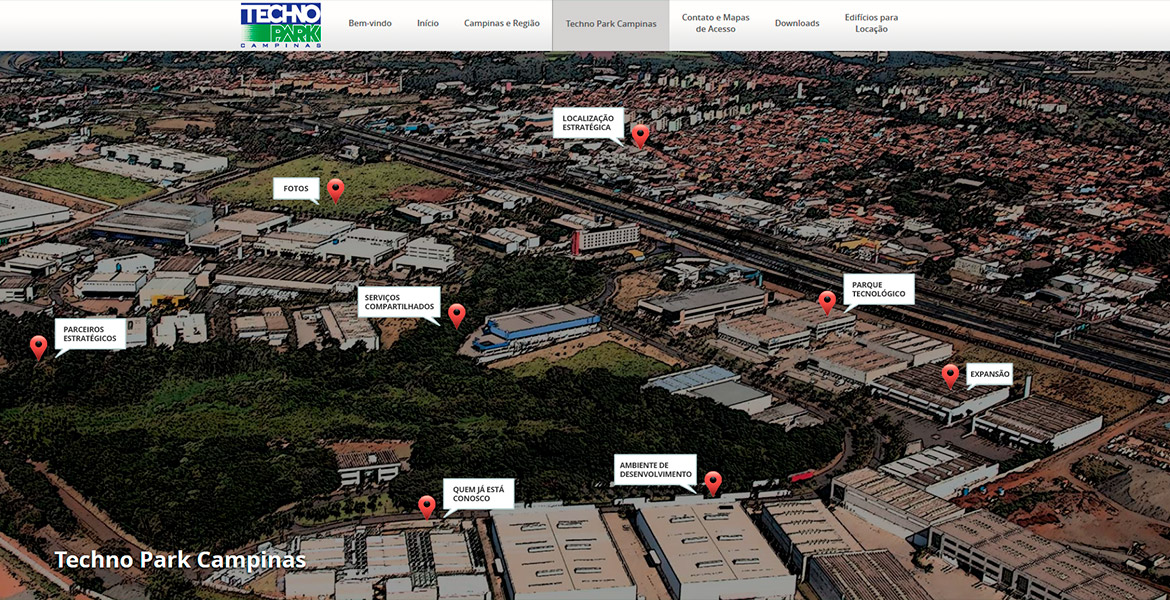This screenshot has height=600, width=1170.
Task: Open Campinas e Região menu item
Action: (x=501, y=23)
